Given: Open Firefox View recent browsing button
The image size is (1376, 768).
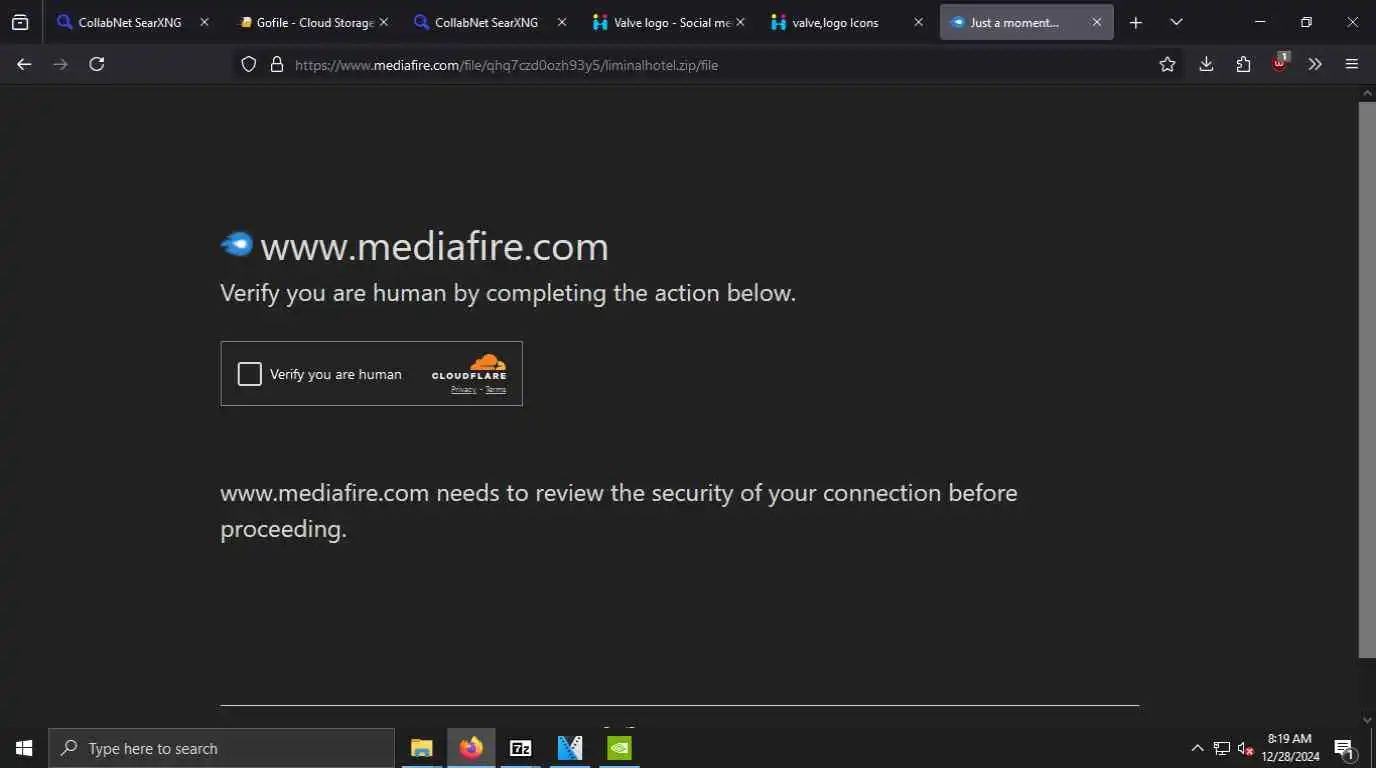Looking at the screenshot, I should 20,22.
